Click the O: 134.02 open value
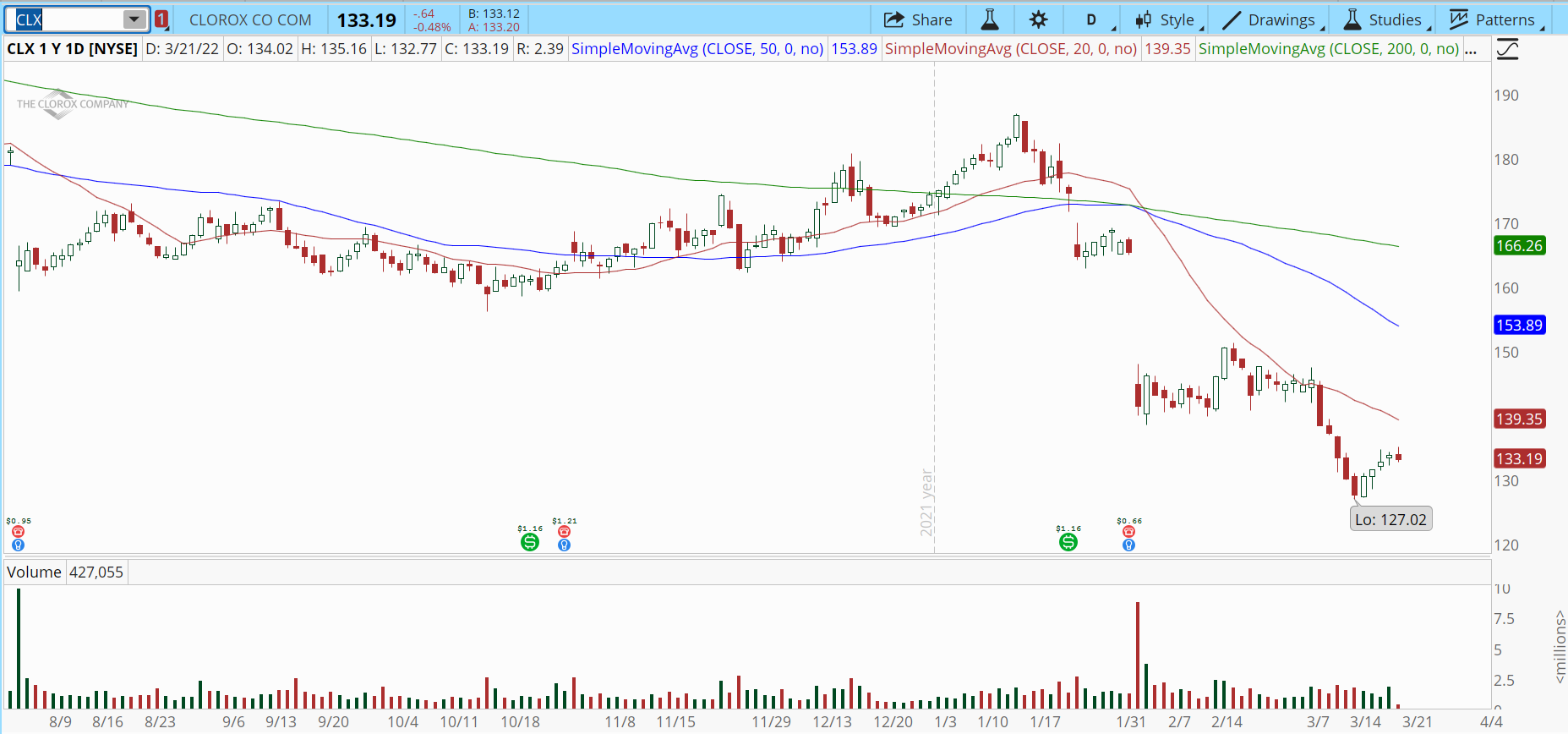 click(260, 49)
